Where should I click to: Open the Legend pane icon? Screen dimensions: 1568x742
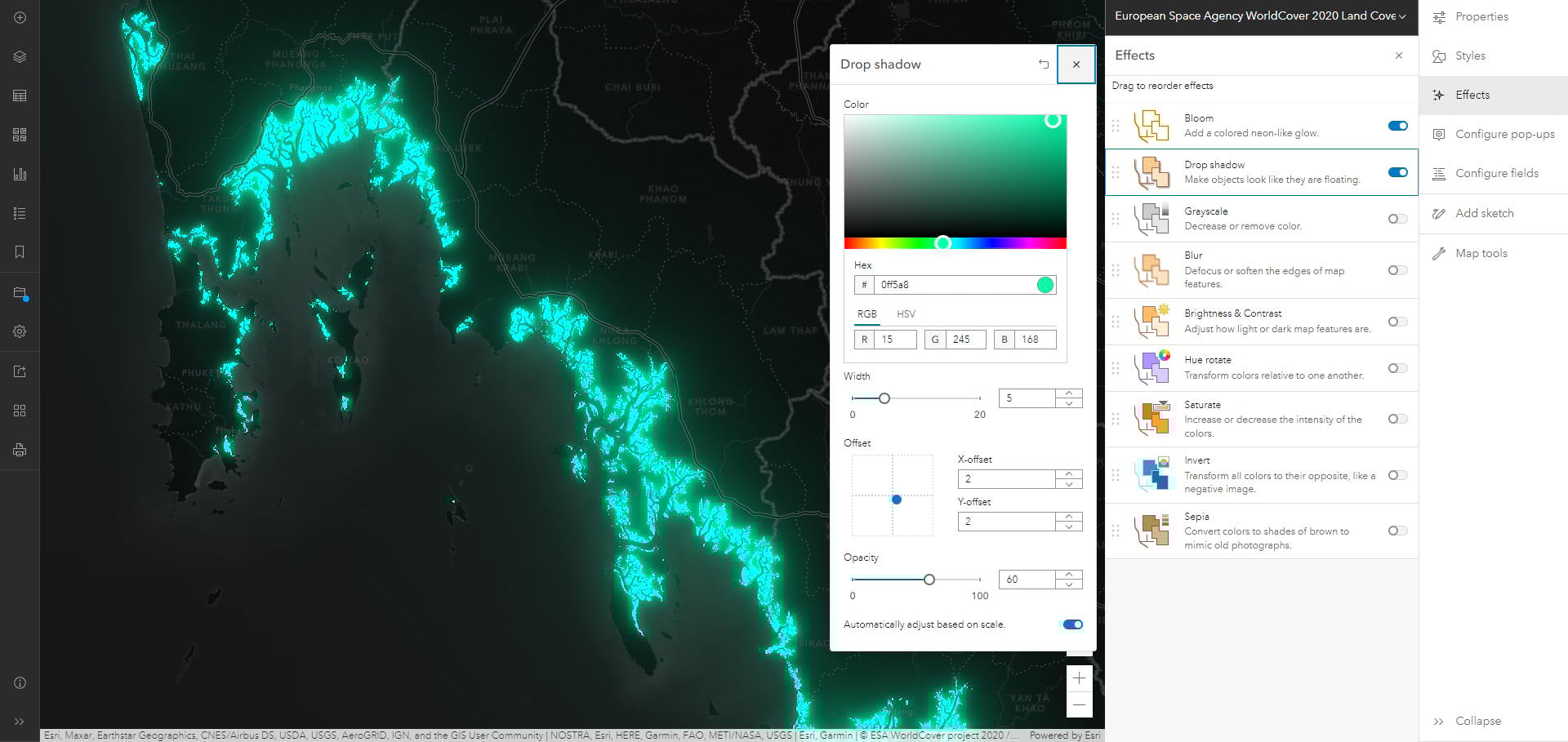point(20,213)
